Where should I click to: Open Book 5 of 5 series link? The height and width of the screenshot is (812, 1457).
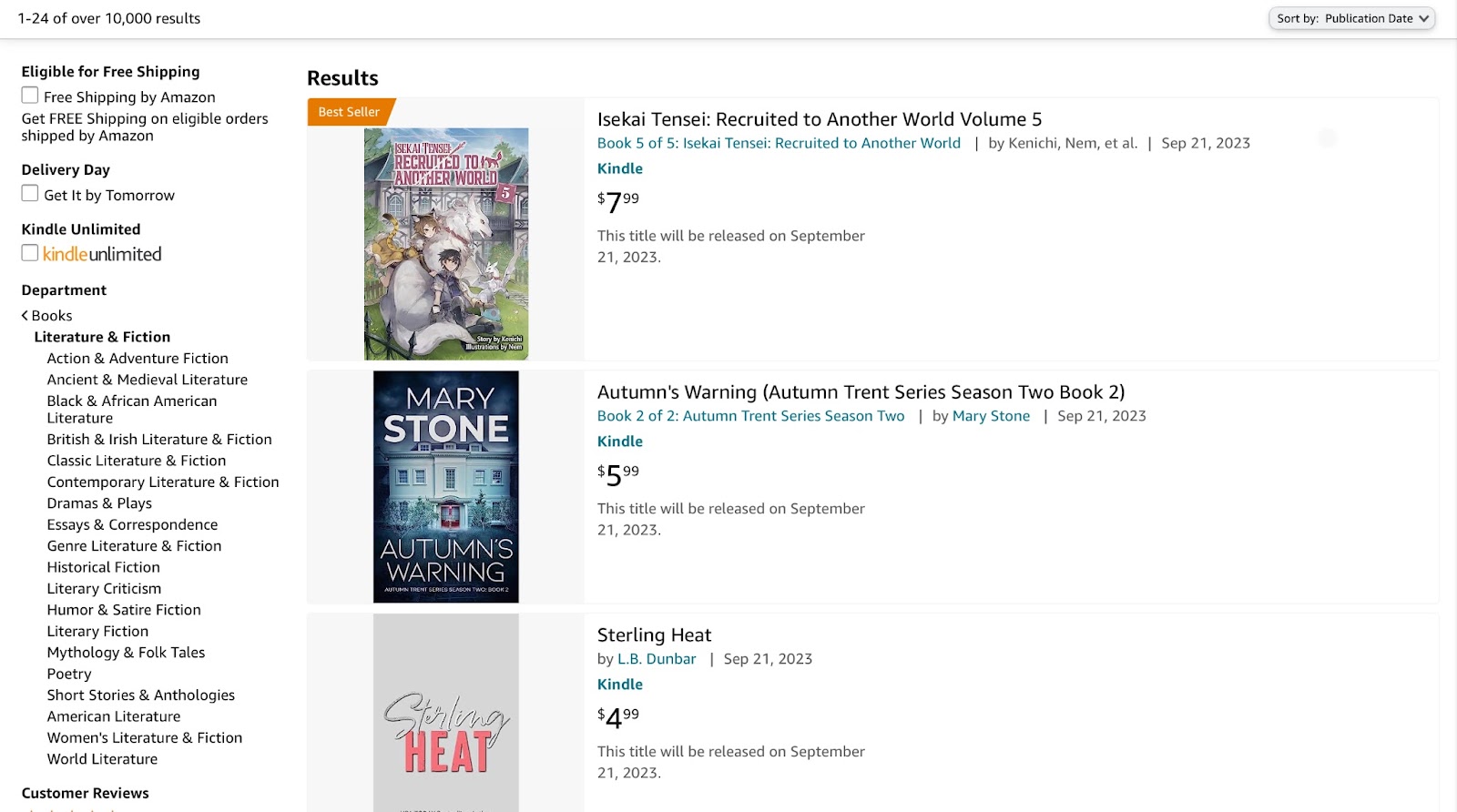pos(779,143)
